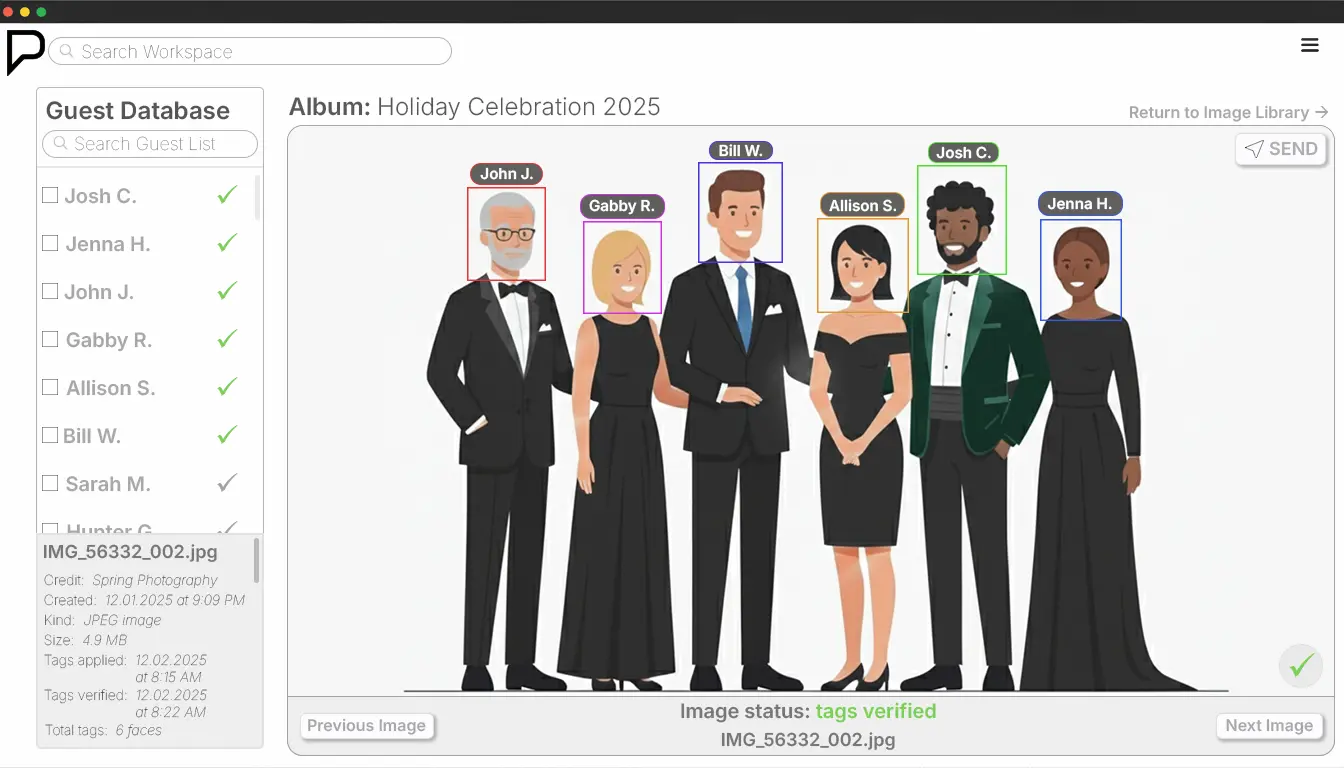Viewport: 1344px width, 768px height.
Task: Go to the Next Image
Action: point(1269,726)
